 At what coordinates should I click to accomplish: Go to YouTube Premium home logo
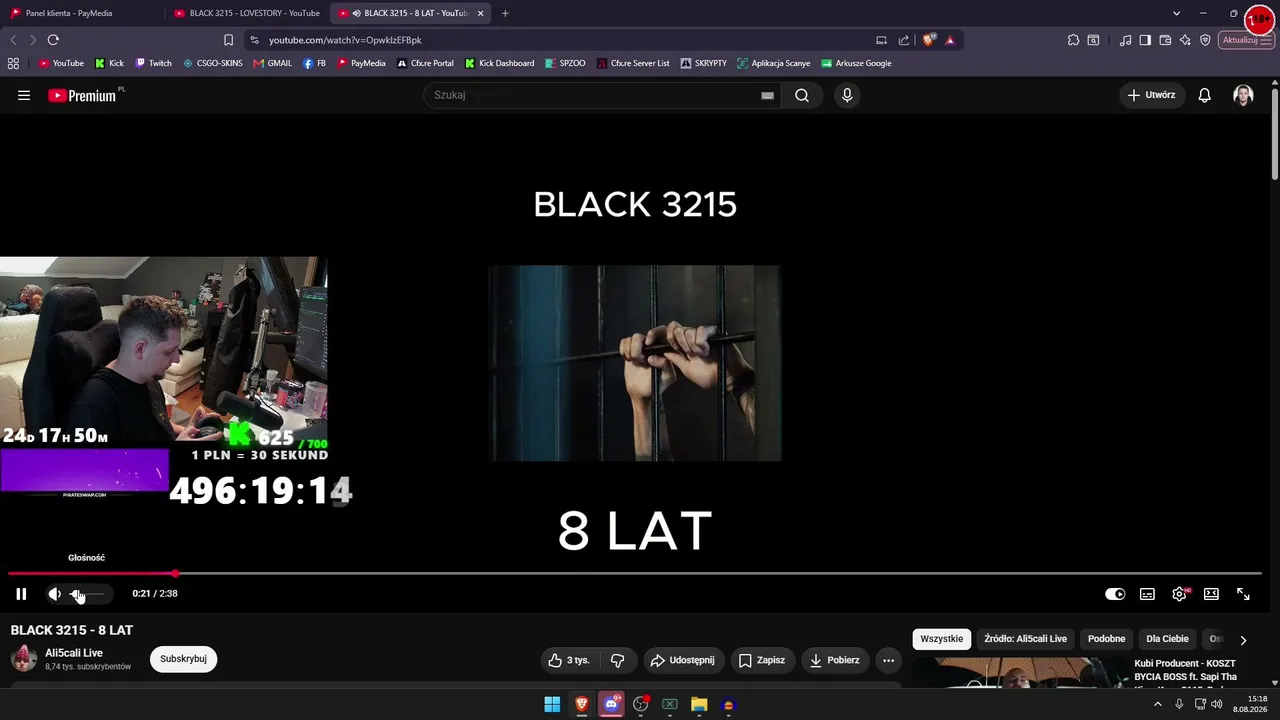82,96
